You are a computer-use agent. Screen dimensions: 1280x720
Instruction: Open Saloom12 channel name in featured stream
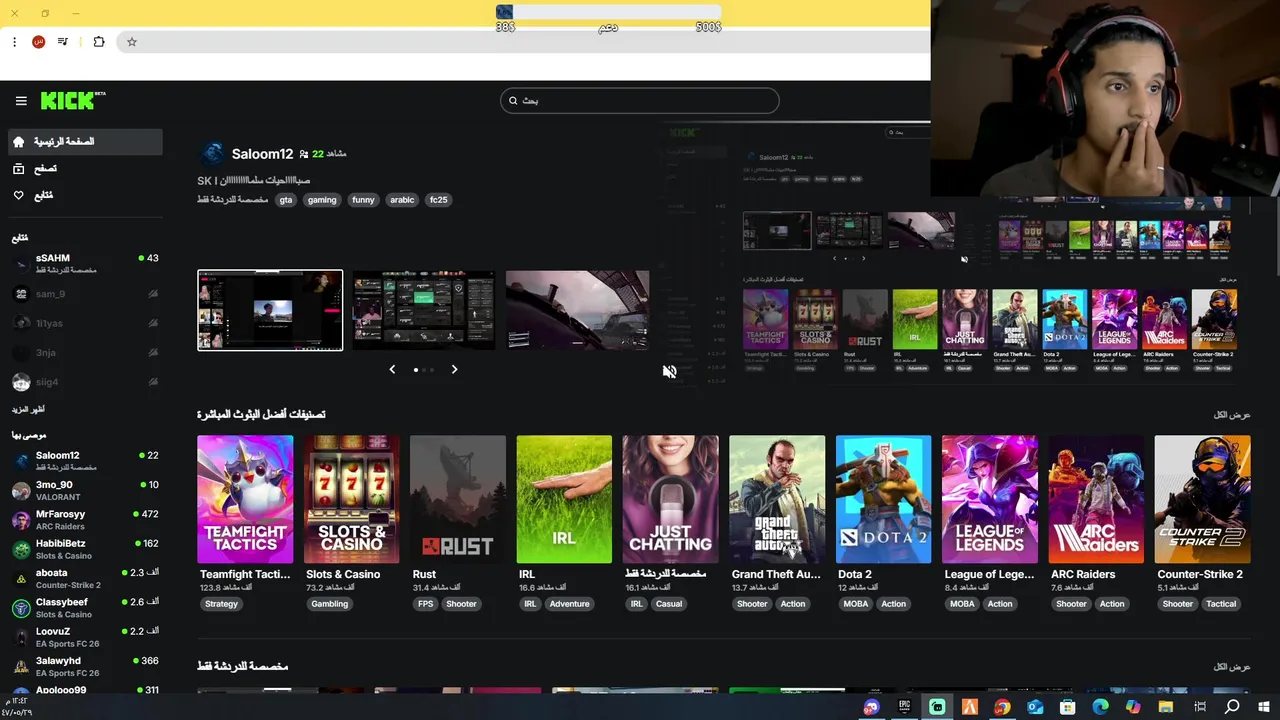coord(262,154)
